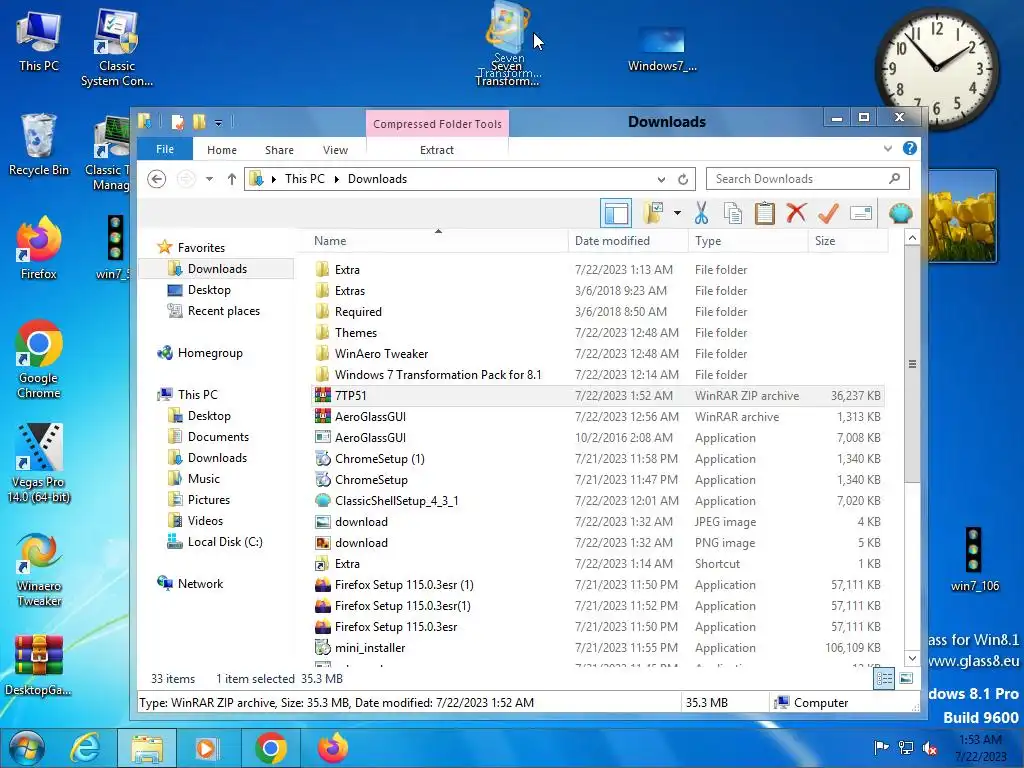This screenshot has height=768, width=1024.
Task: Click the Action Center flag tray icon
Action: click(881, 748)
